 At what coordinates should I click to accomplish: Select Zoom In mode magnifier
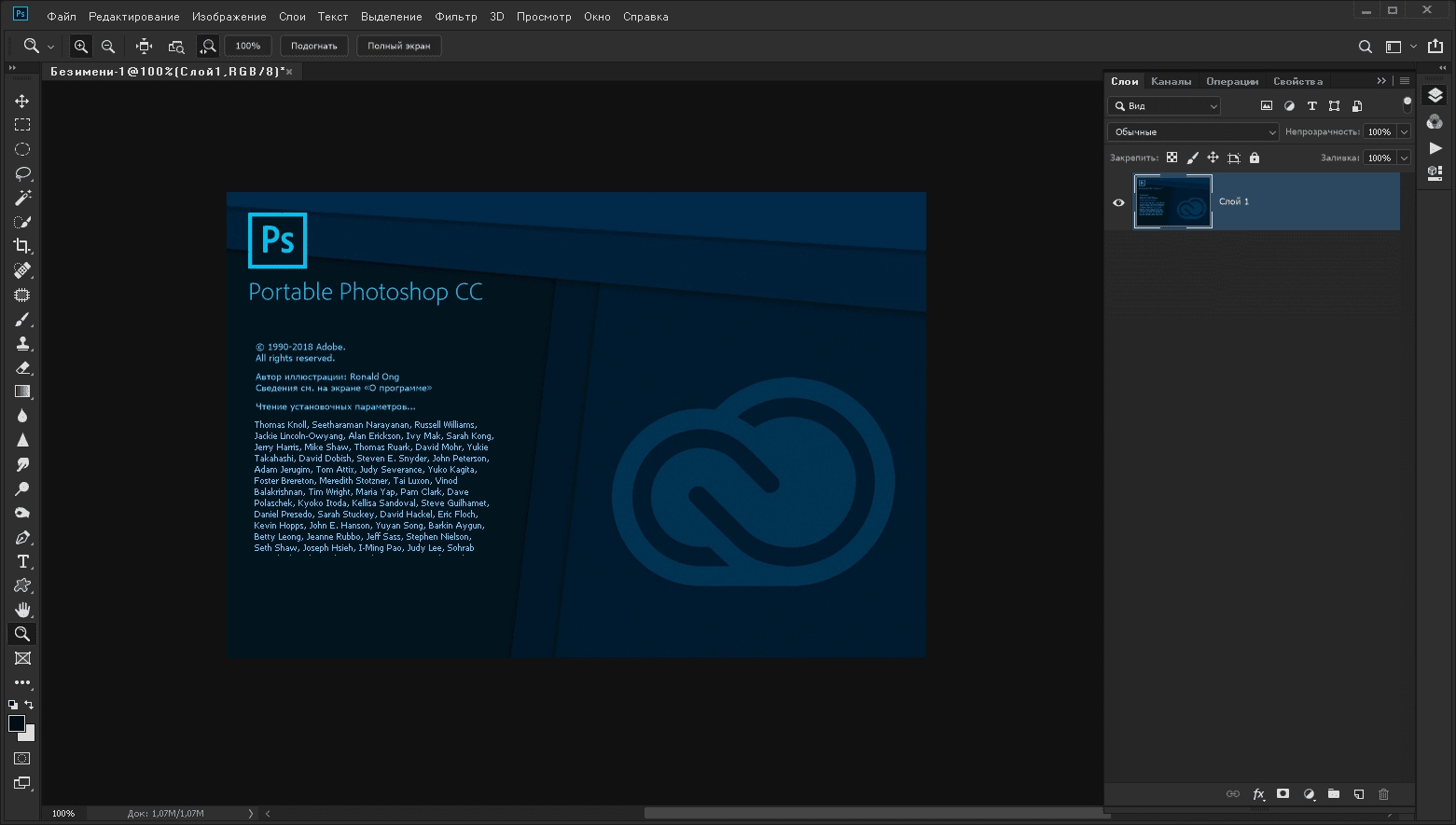81,46
